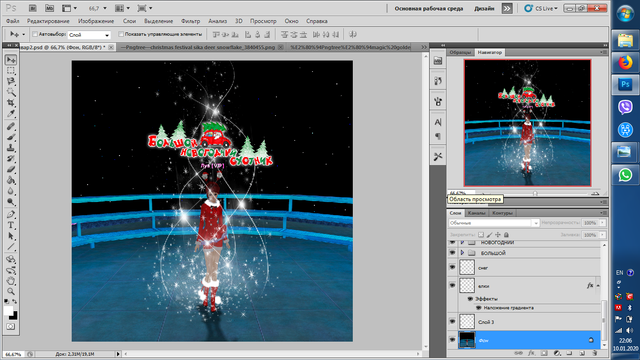
Task: Select the Move tool in the toolbox
Action: tap(11, 60)
